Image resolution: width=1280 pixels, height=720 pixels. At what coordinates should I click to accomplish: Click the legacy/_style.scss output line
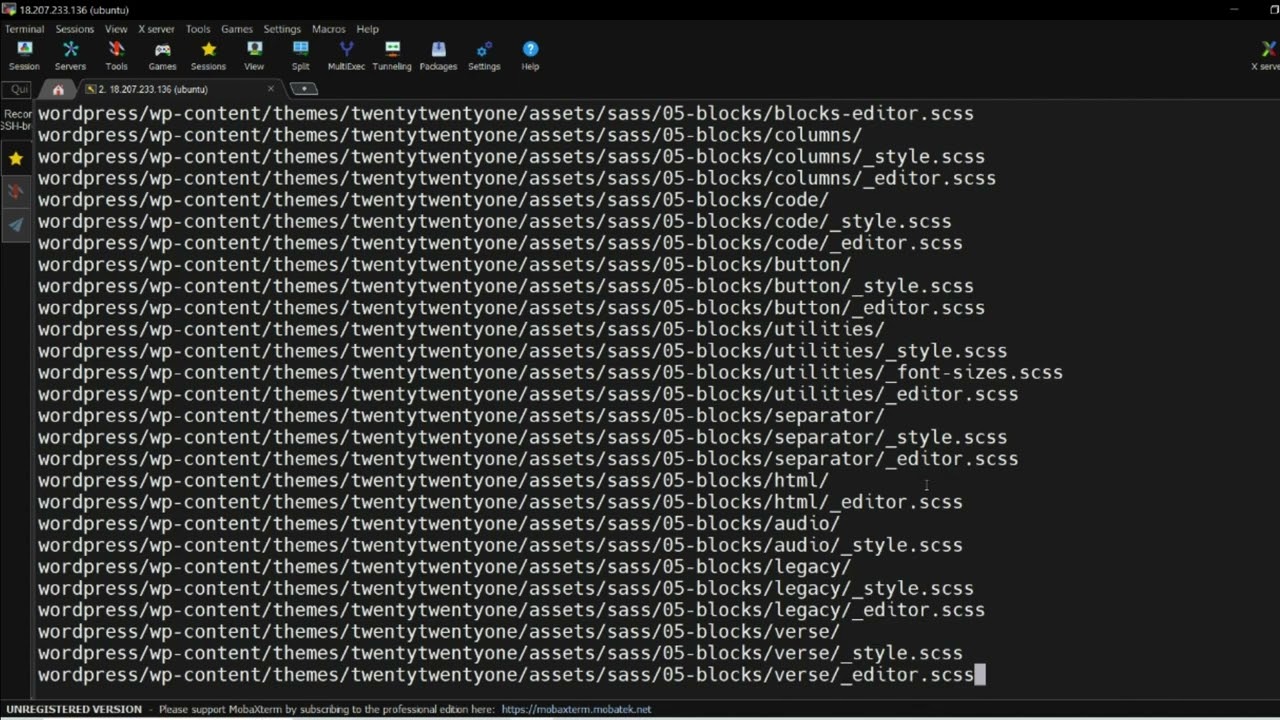[506, 588]
